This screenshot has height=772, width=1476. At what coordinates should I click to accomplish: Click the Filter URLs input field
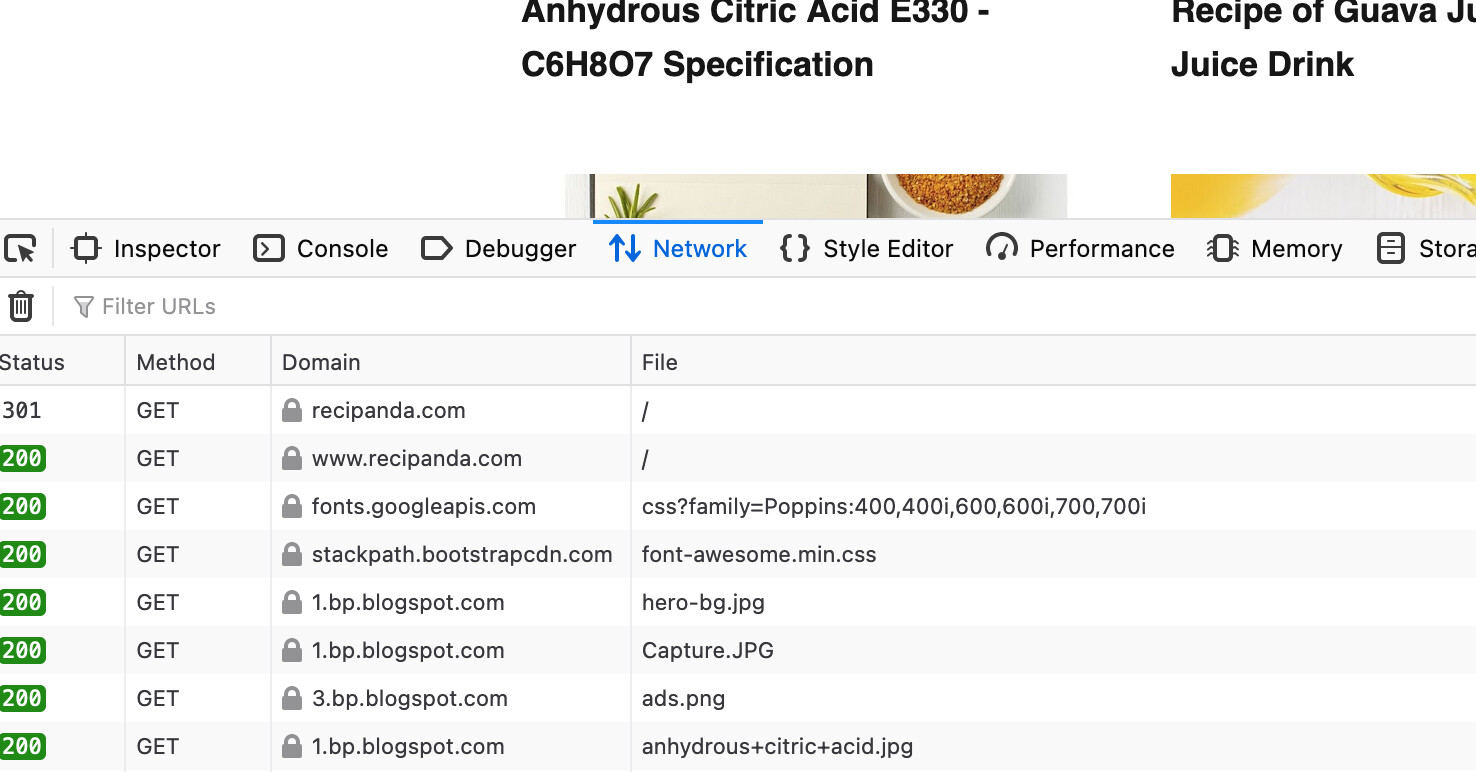400,306
